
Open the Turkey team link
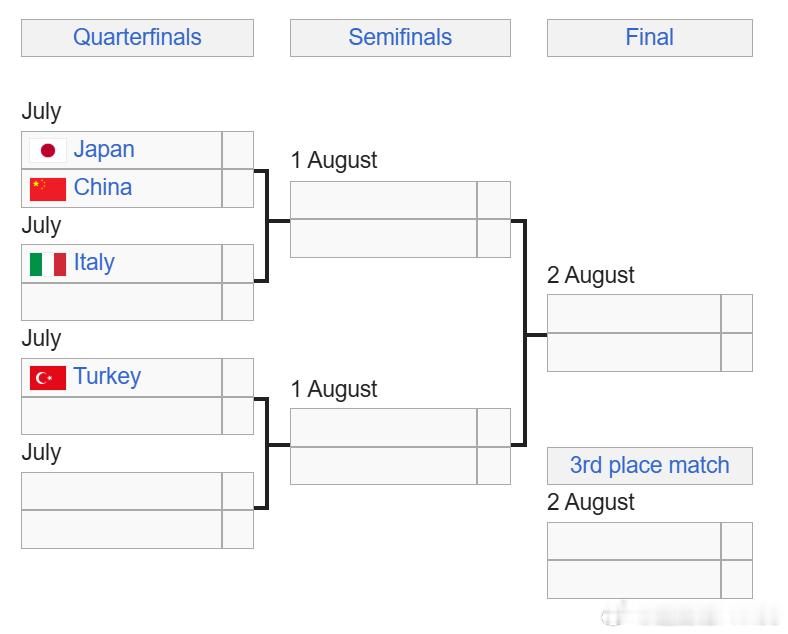coord(107,376)
